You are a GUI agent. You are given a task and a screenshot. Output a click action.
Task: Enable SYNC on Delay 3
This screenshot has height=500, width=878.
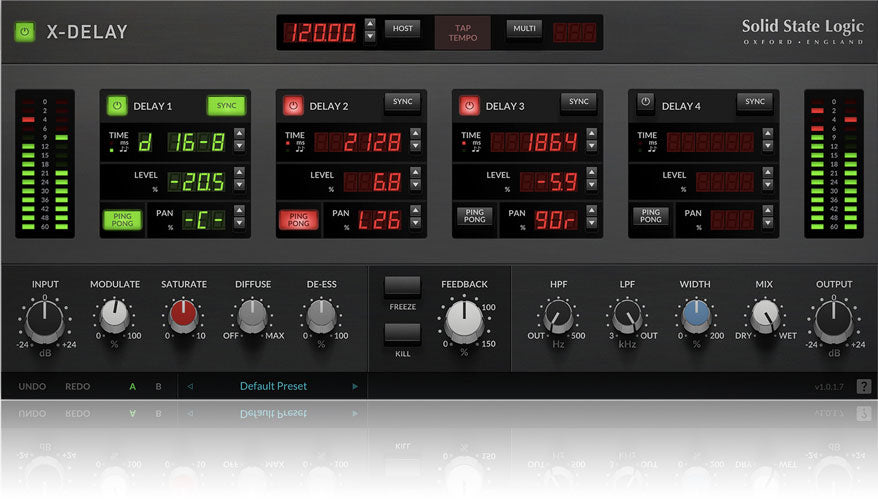(578, 102)
